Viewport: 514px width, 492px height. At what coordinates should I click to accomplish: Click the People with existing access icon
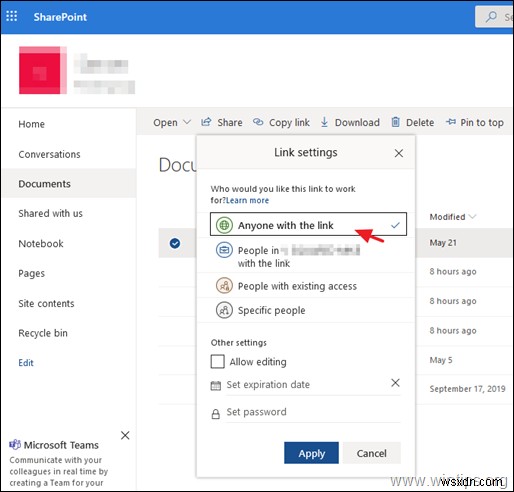point(224,286)
